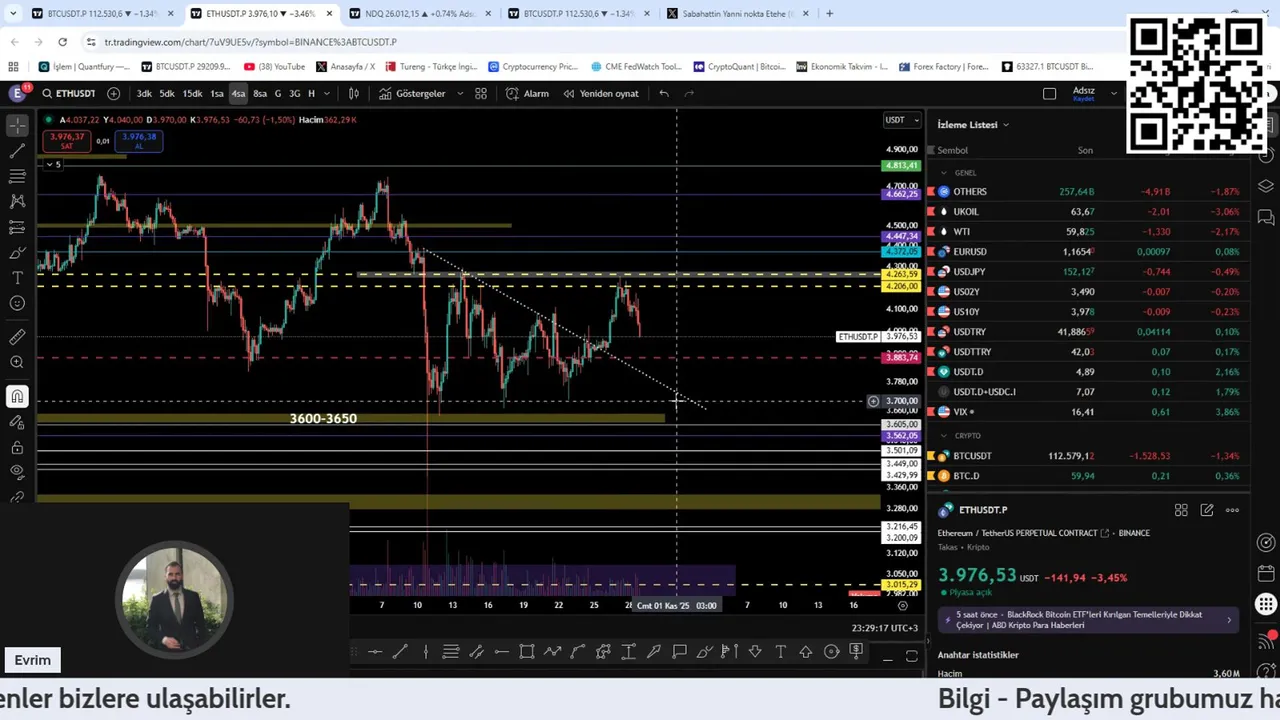Select the trend line drawing tool
This screenshot has width=1280, height=720.
tap(17, 151)
